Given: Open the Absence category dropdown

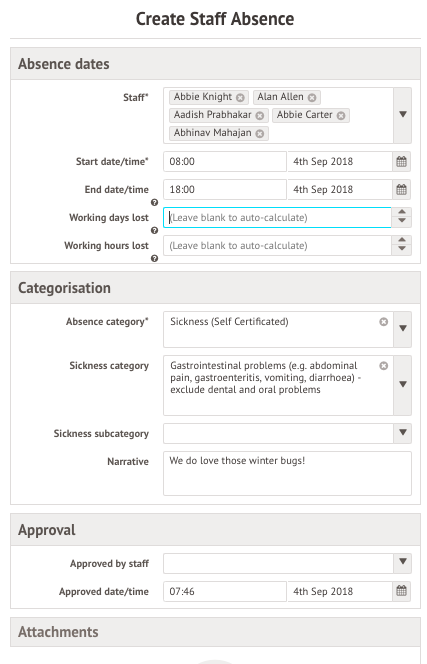Looking at the screenshot, I should point(403,329).
